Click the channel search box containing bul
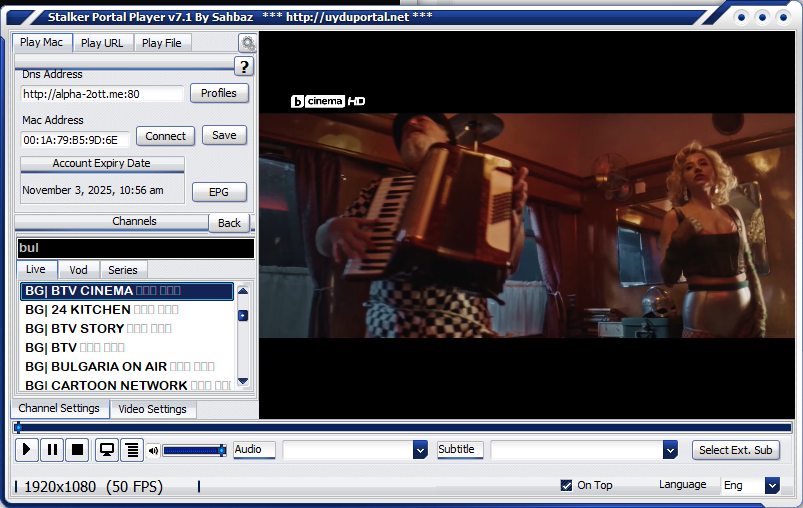The height and width of the screenshot is (508, 803). (x=136, y=248)
